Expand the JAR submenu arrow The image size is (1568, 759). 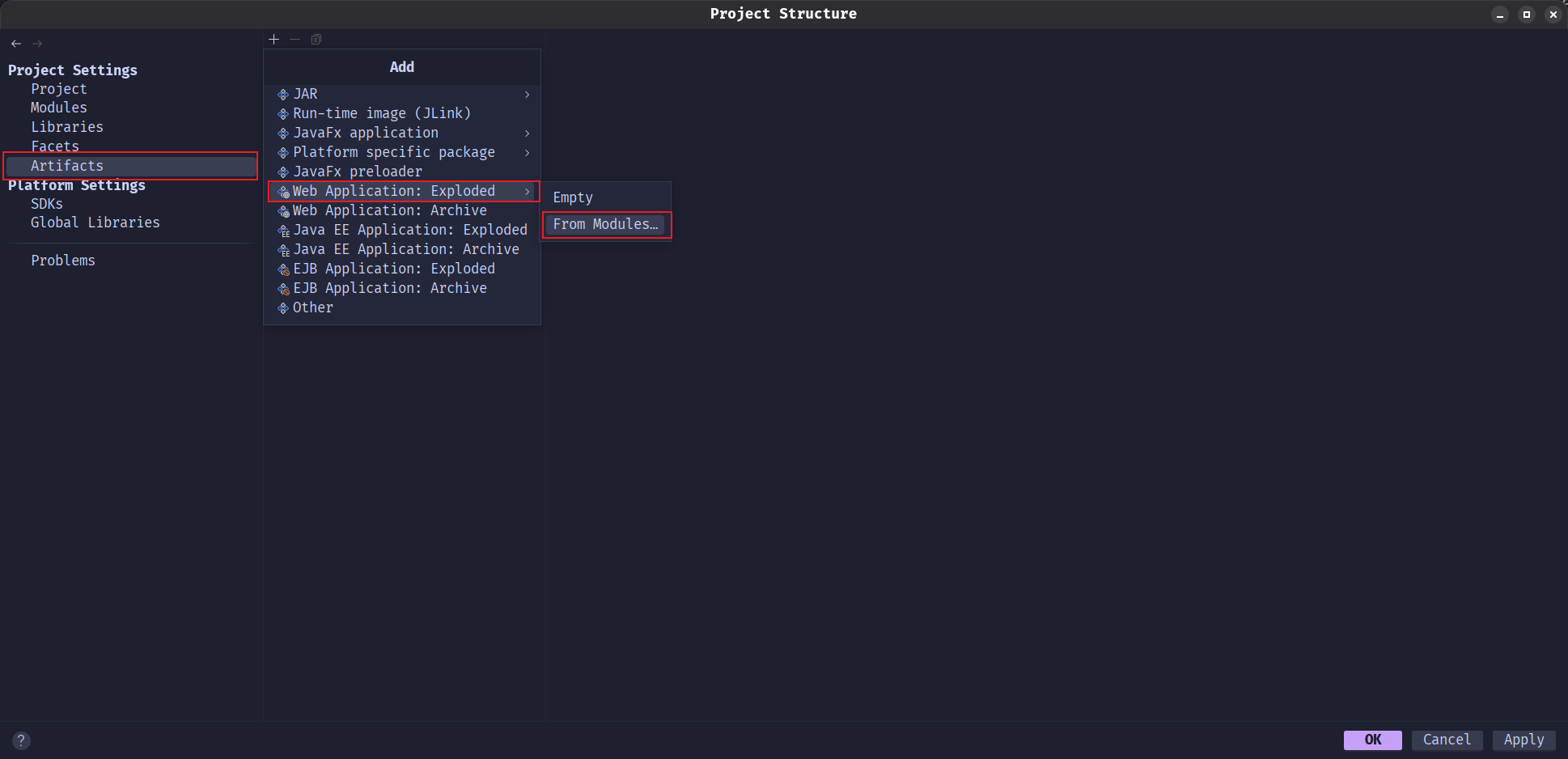point(527,95)
